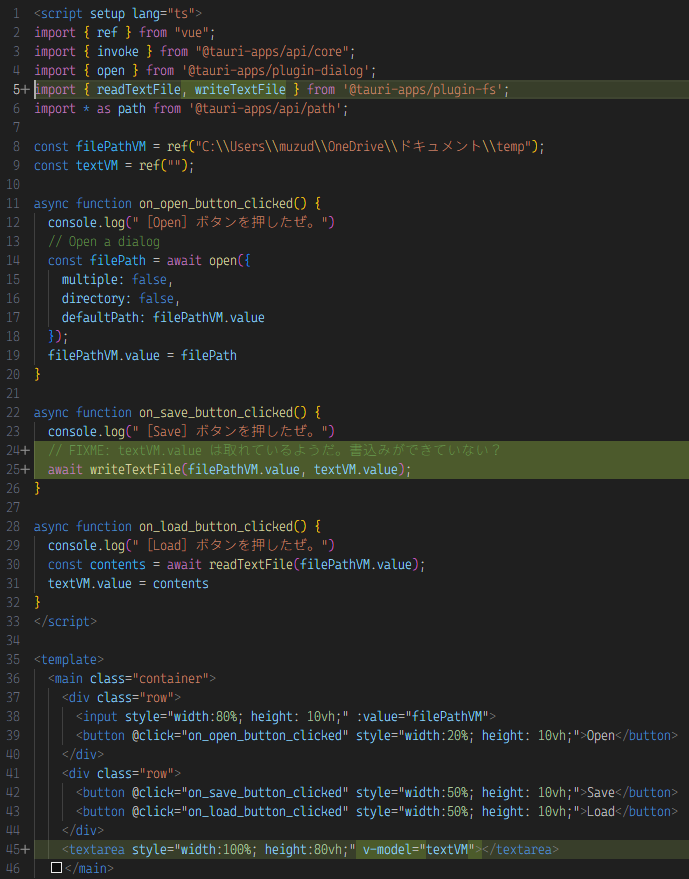Click "invoke" in the line 3 import

118,52
